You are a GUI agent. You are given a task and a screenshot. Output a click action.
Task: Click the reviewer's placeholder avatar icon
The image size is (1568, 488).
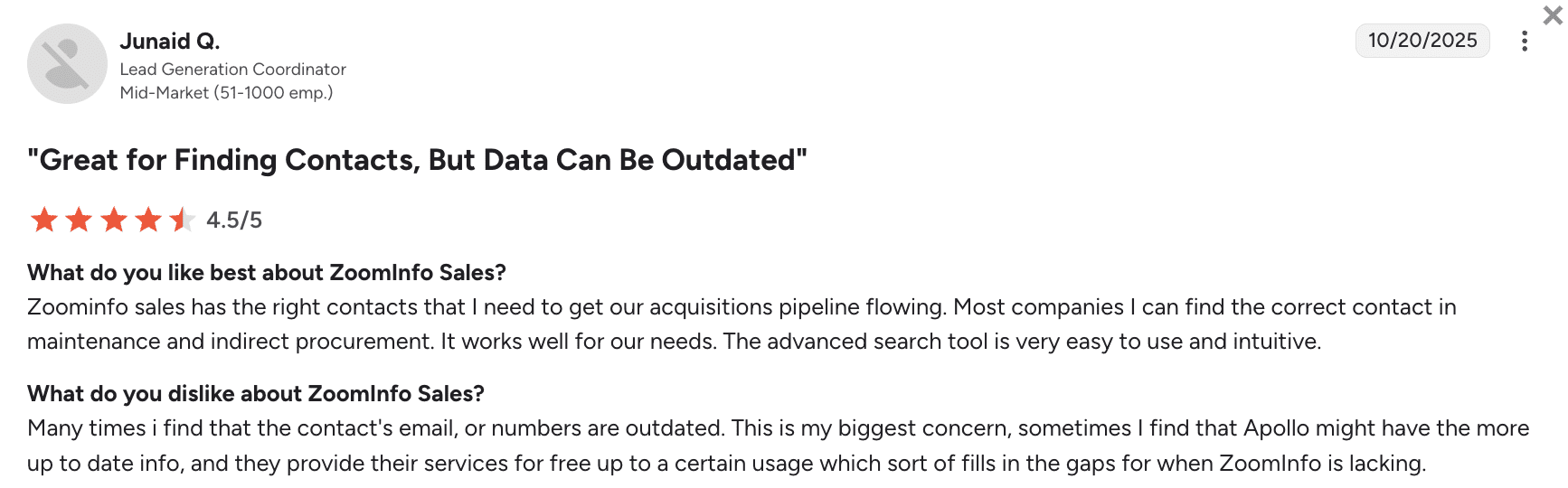click(x=67, y=63)
